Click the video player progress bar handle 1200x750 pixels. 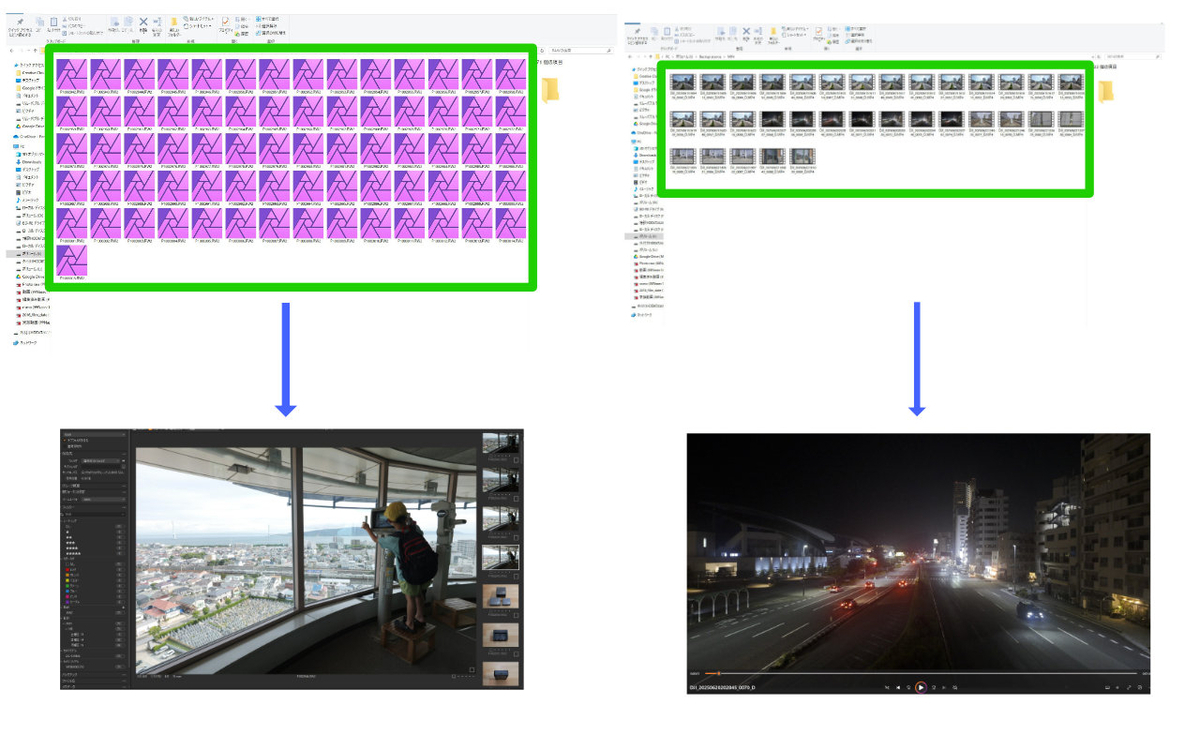[719, 673]
